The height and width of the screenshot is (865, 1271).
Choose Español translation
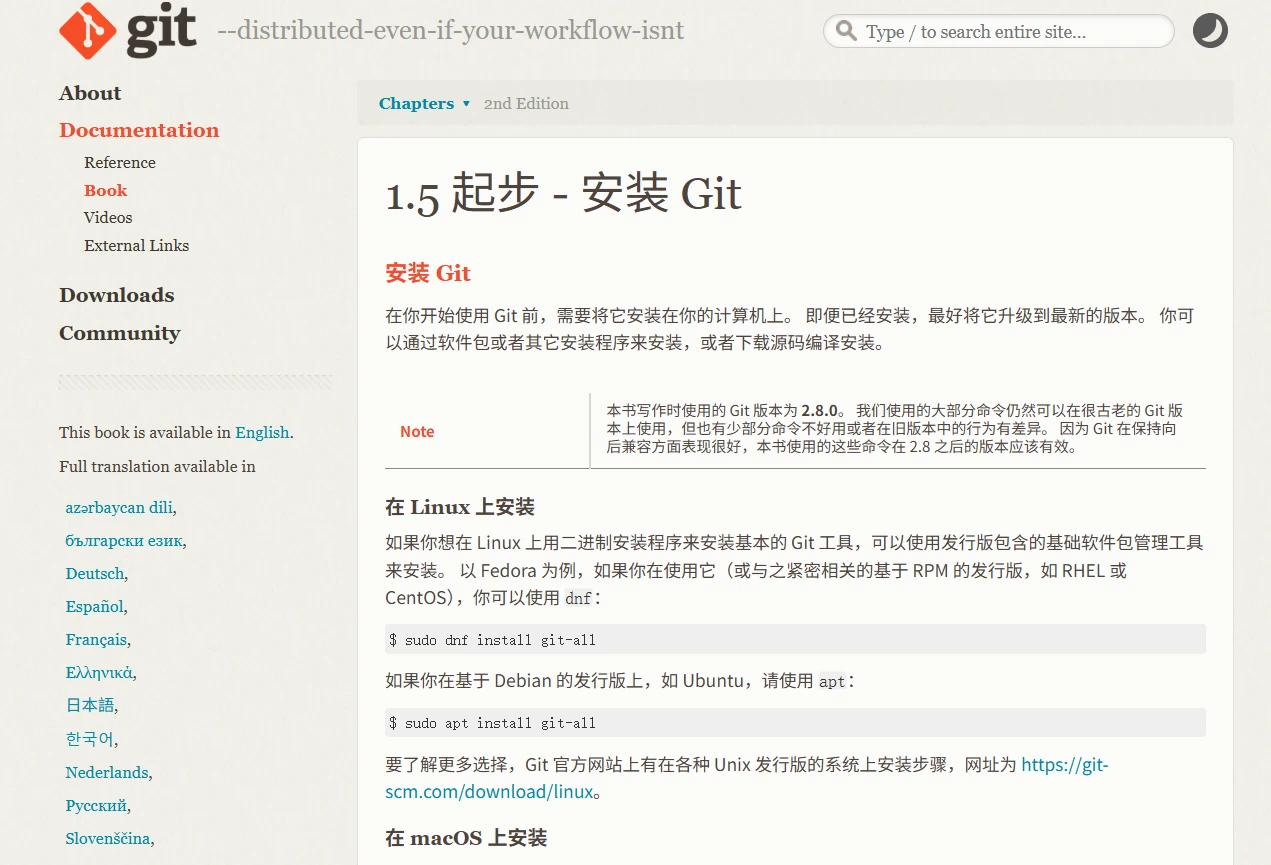(x=95, y=606)
